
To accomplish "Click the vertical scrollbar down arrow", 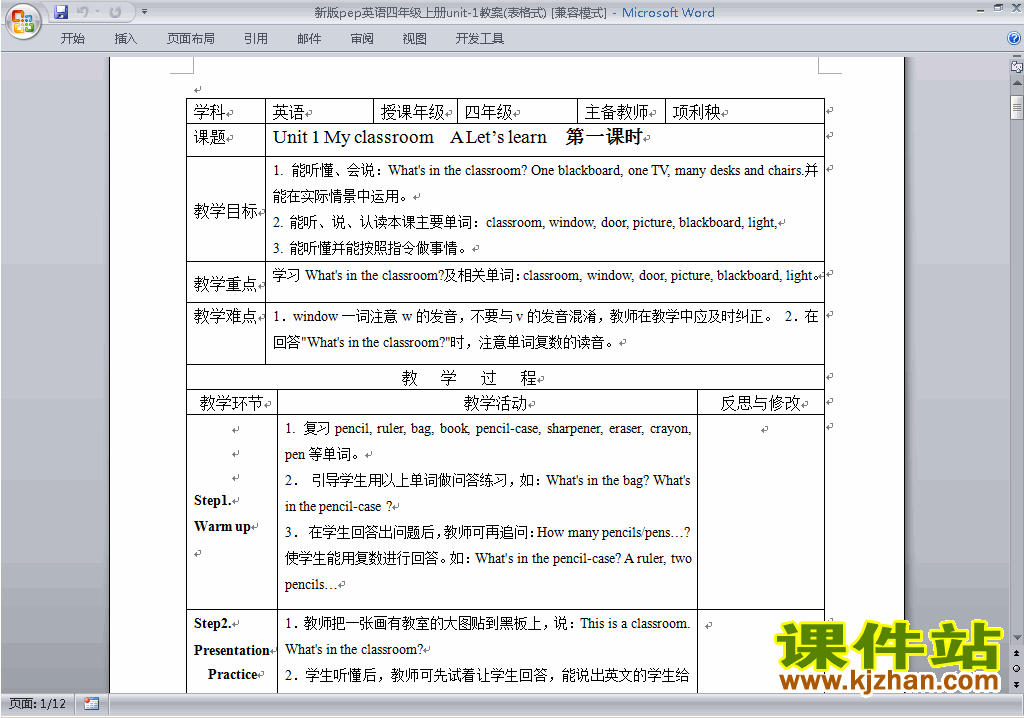I will [x=1017, y=638].
